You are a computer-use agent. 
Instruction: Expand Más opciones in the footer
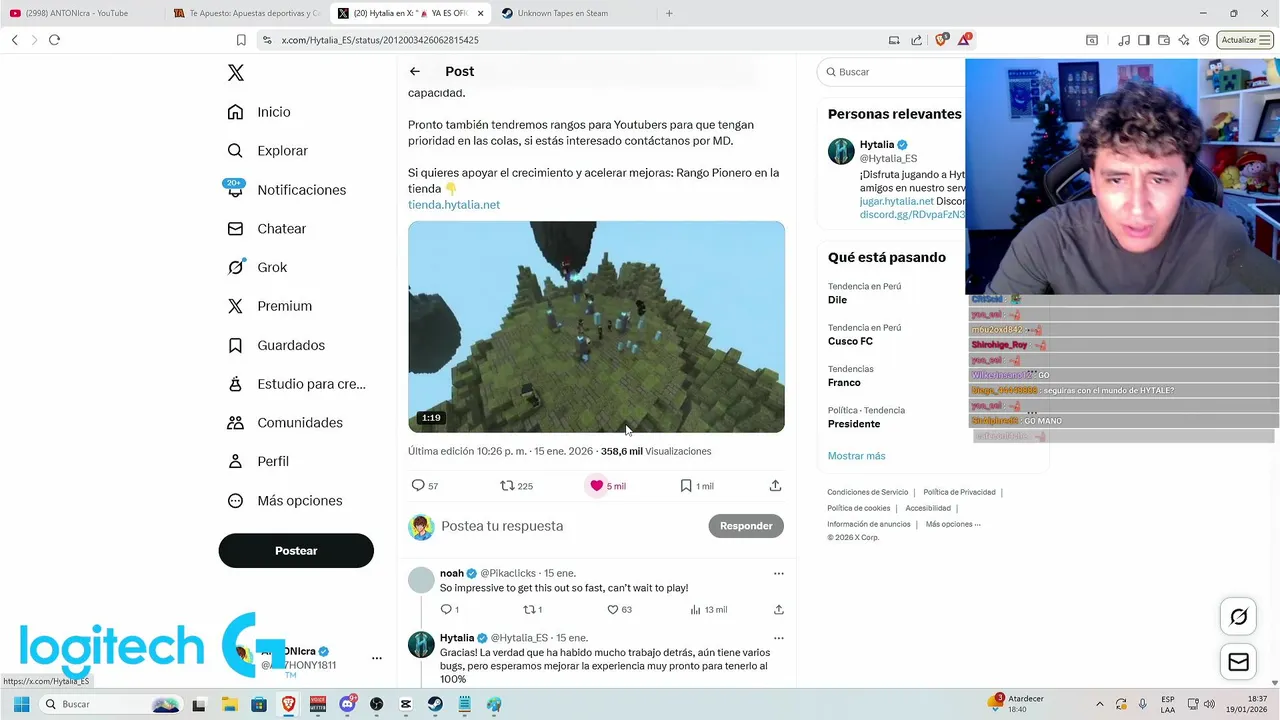953,524
